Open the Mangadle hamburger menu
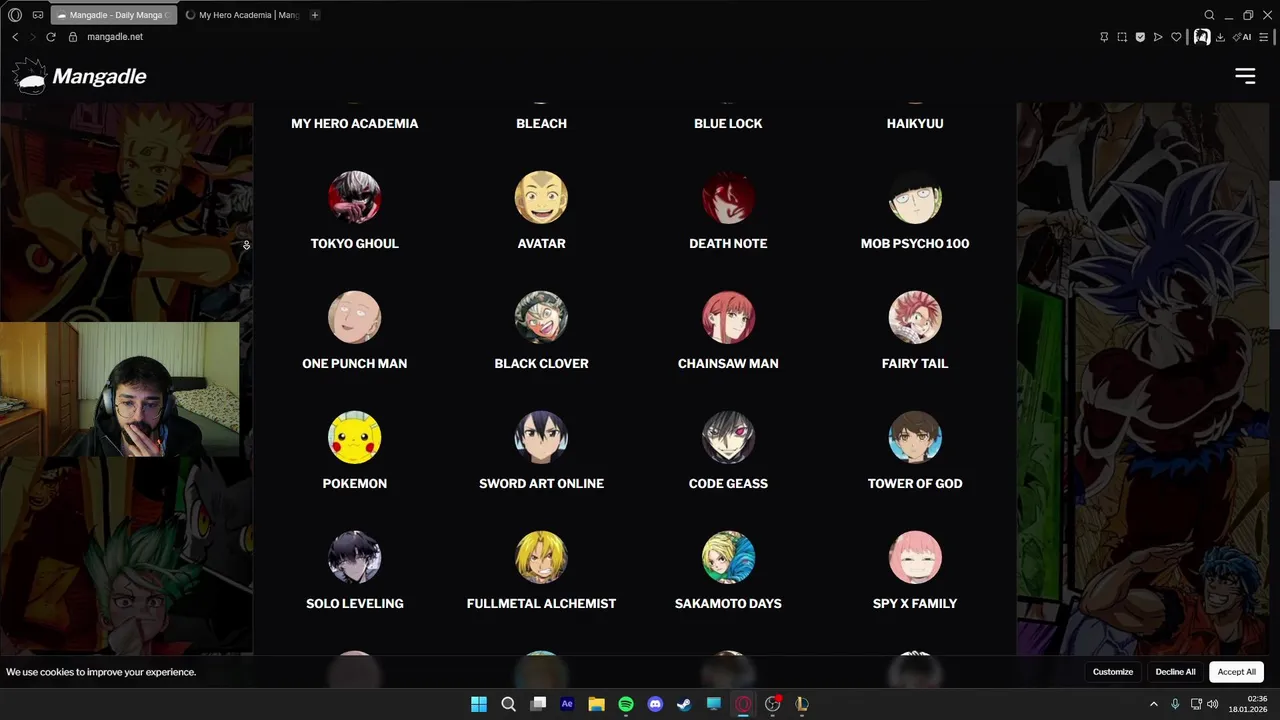The width and height of the screenshot is (1280, 720). (x=1245, y=76)
